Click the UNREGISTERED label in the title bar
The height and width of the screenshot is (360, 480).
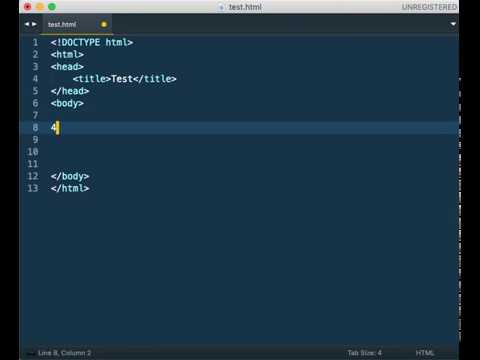(x=429, y=7)
